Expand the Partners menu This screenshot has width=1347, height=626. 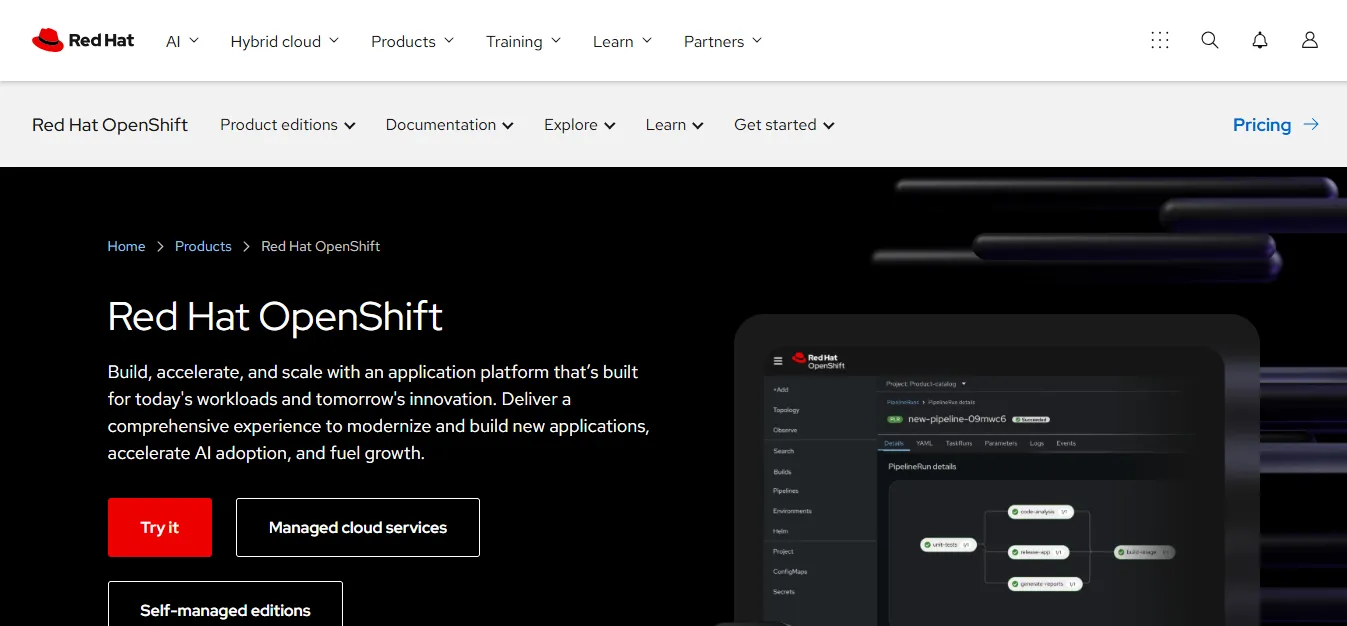[723, 41]
